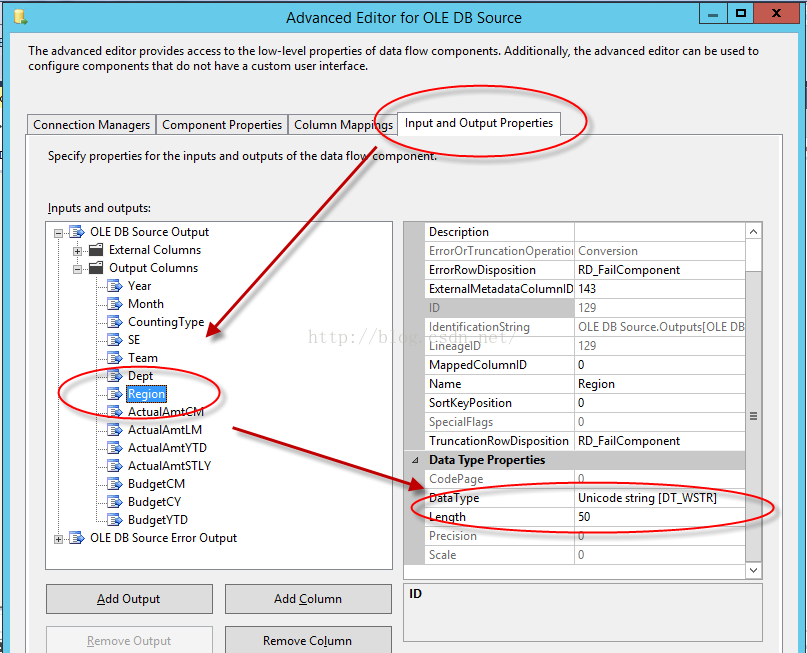
Task: Collapse the OLE DB Source Output node
Action: (58, 233)
